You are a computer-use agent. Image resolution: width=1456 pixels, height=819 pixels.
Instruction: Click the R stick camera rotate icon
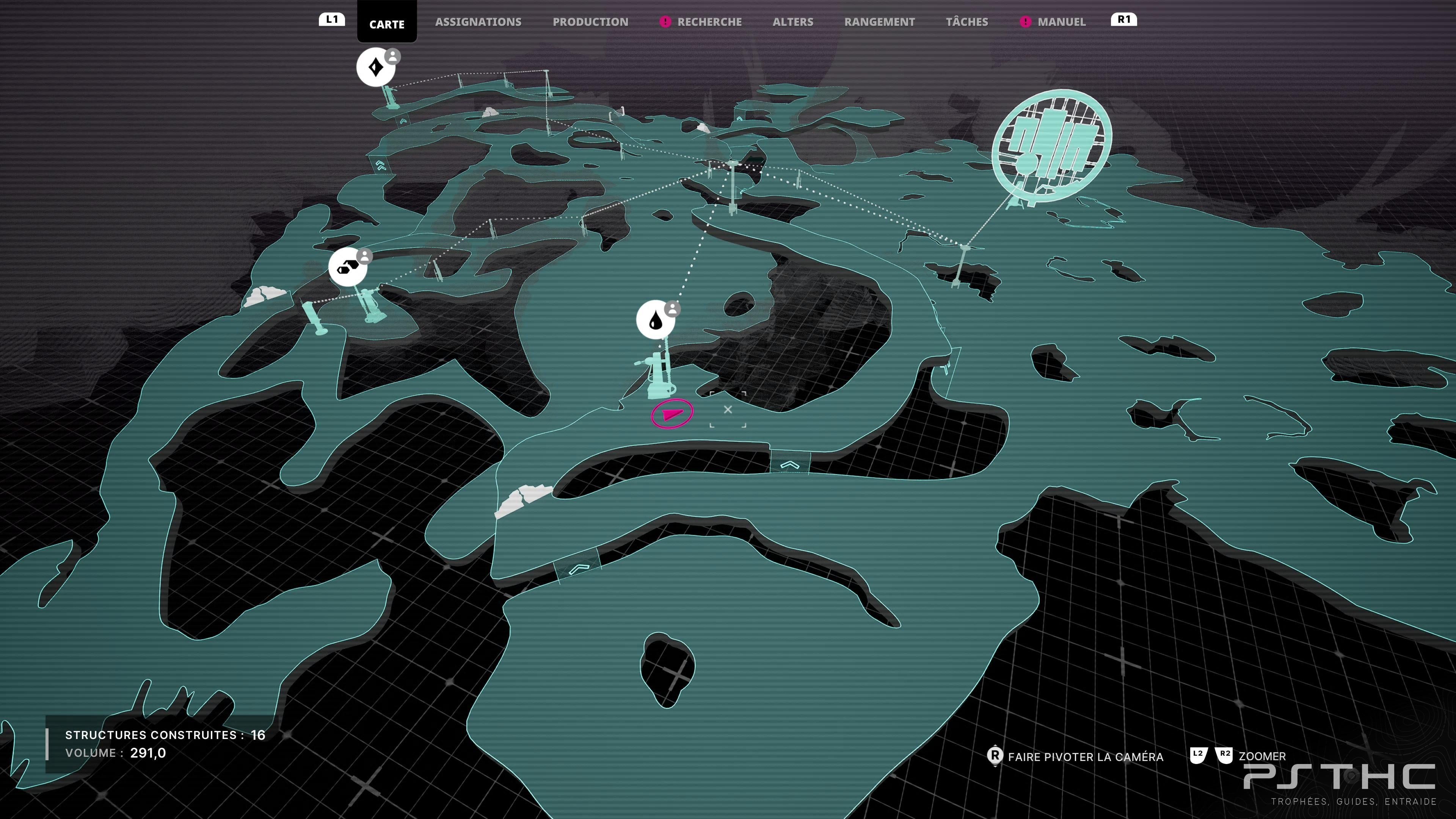[x=995, y=756]
